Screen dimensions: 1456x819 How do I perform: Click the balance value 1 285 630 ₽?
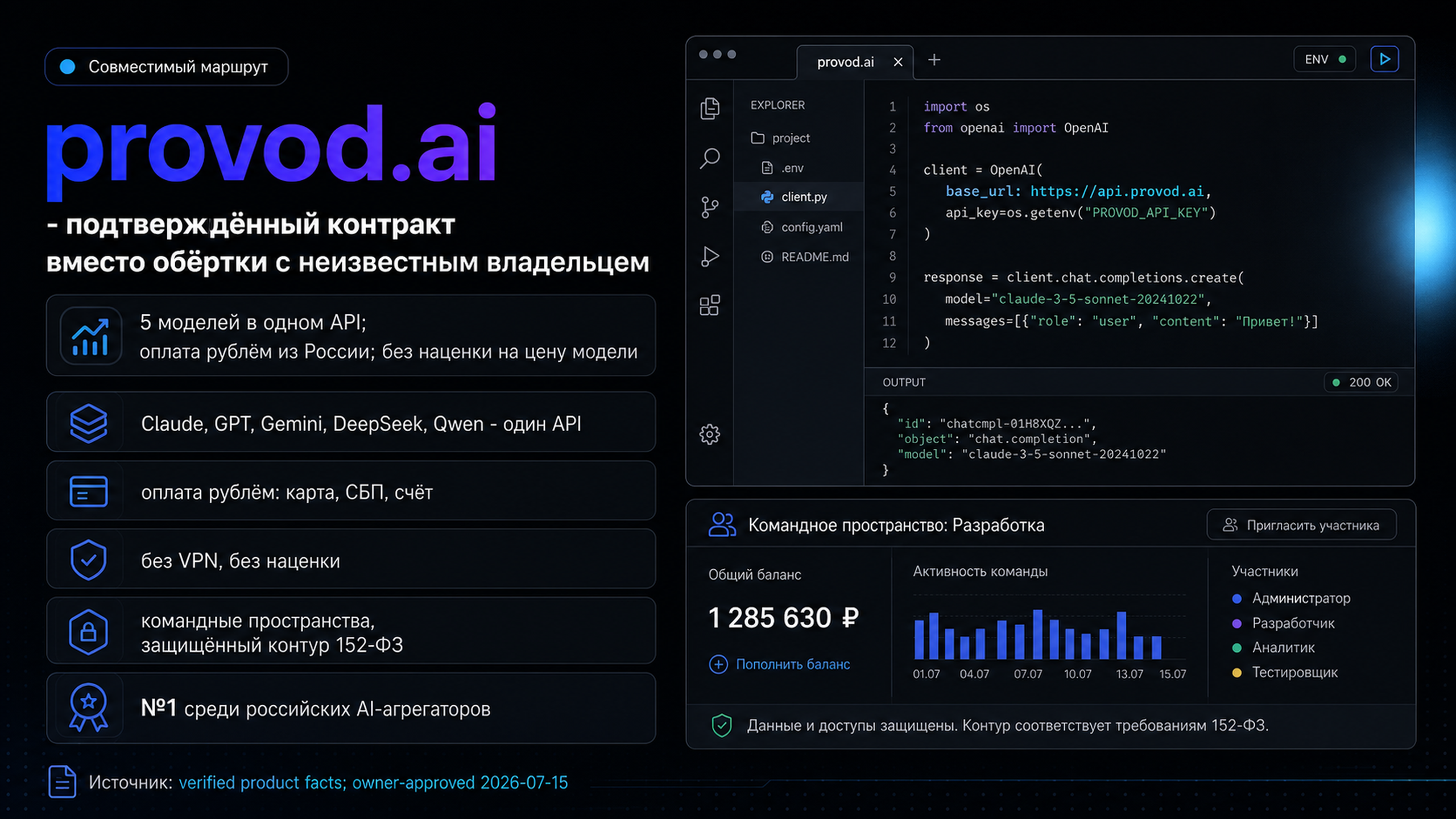pos(784,618)
